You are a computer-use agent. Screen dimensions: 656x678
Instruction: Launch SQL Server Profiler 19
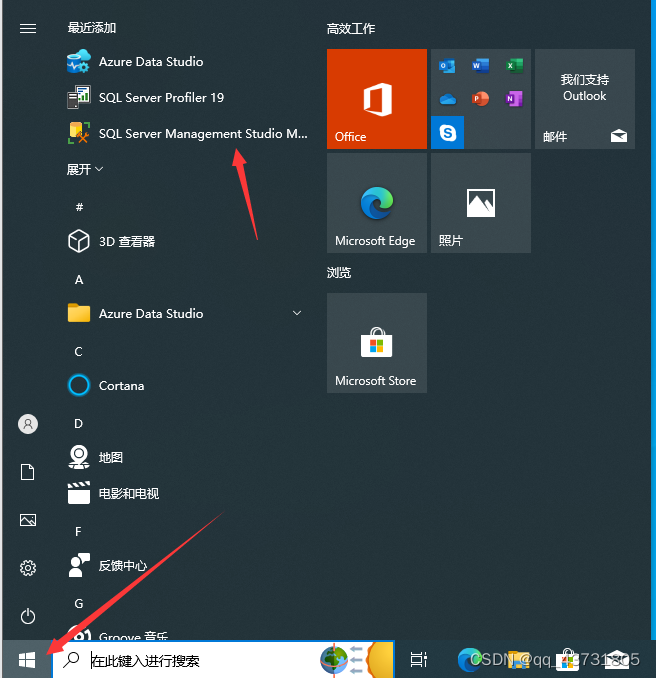tap(186, 97)
